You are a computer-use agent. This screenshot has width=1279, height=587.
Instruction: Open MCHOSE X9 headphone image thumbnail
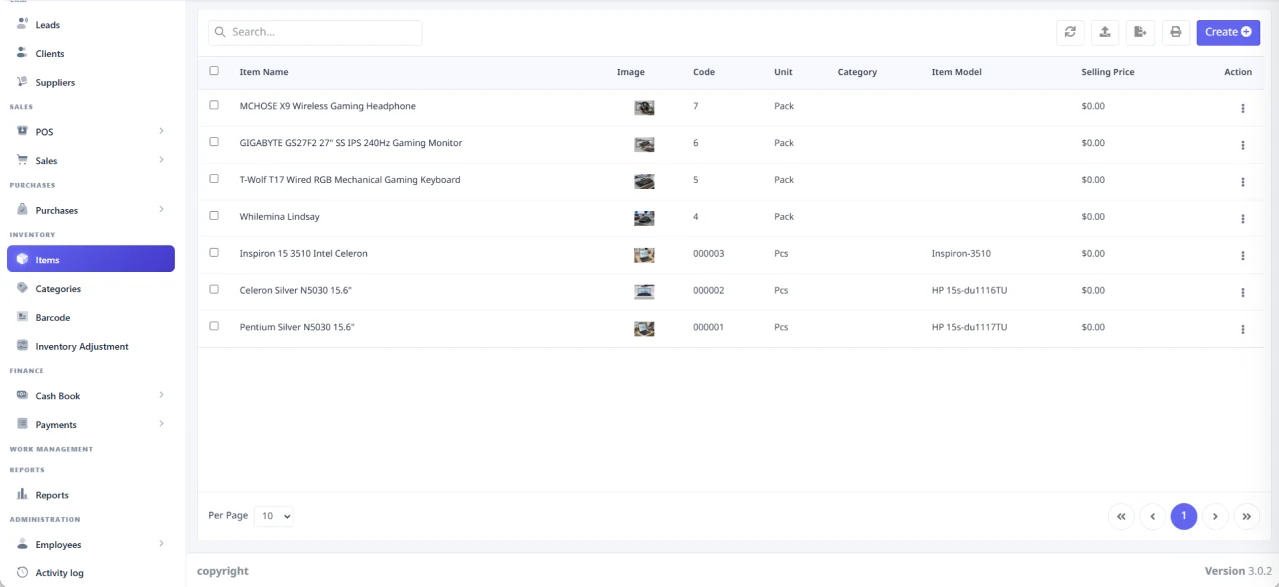644,108
